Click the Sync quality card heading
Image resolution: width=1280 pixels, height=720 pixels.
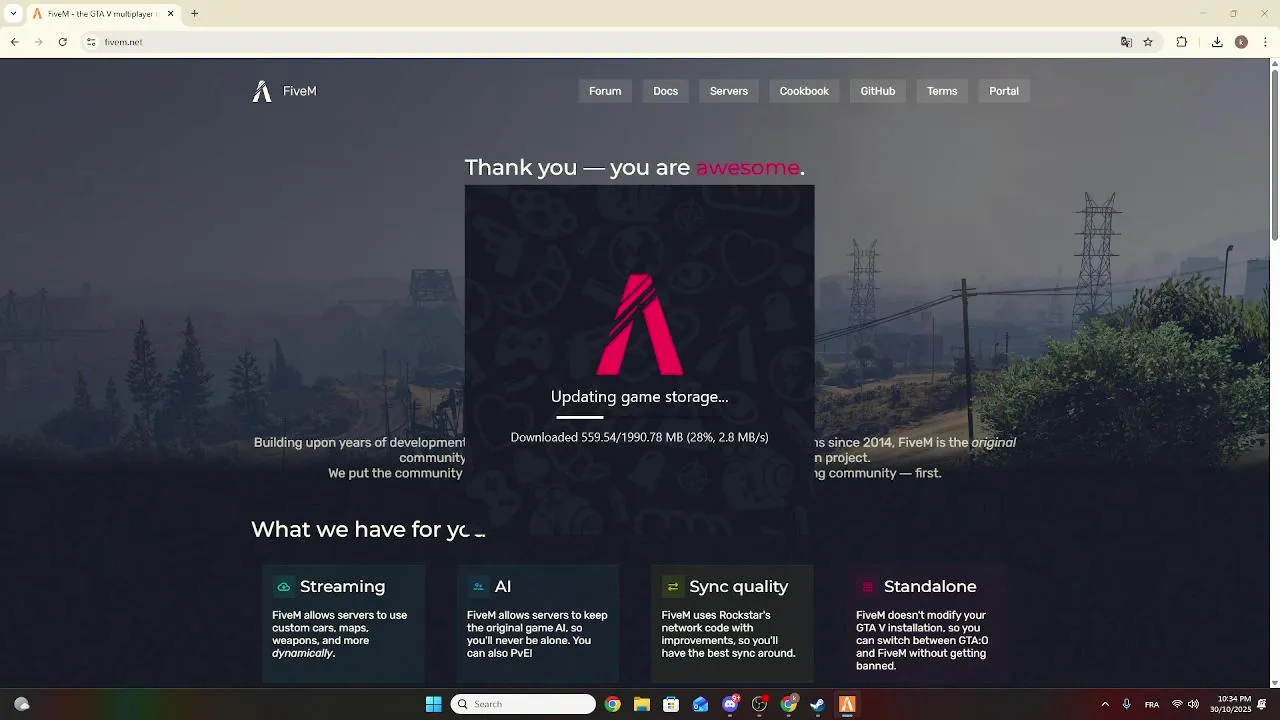coord(739,587)
